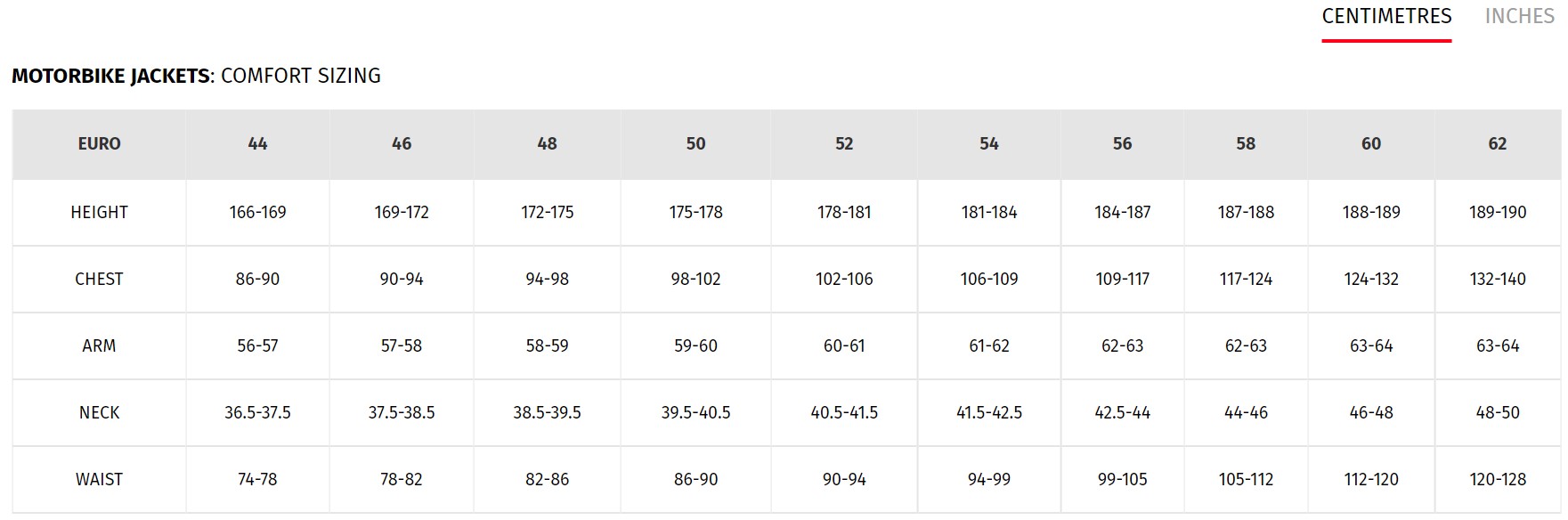Click the WAIST row label

[99, 480]
